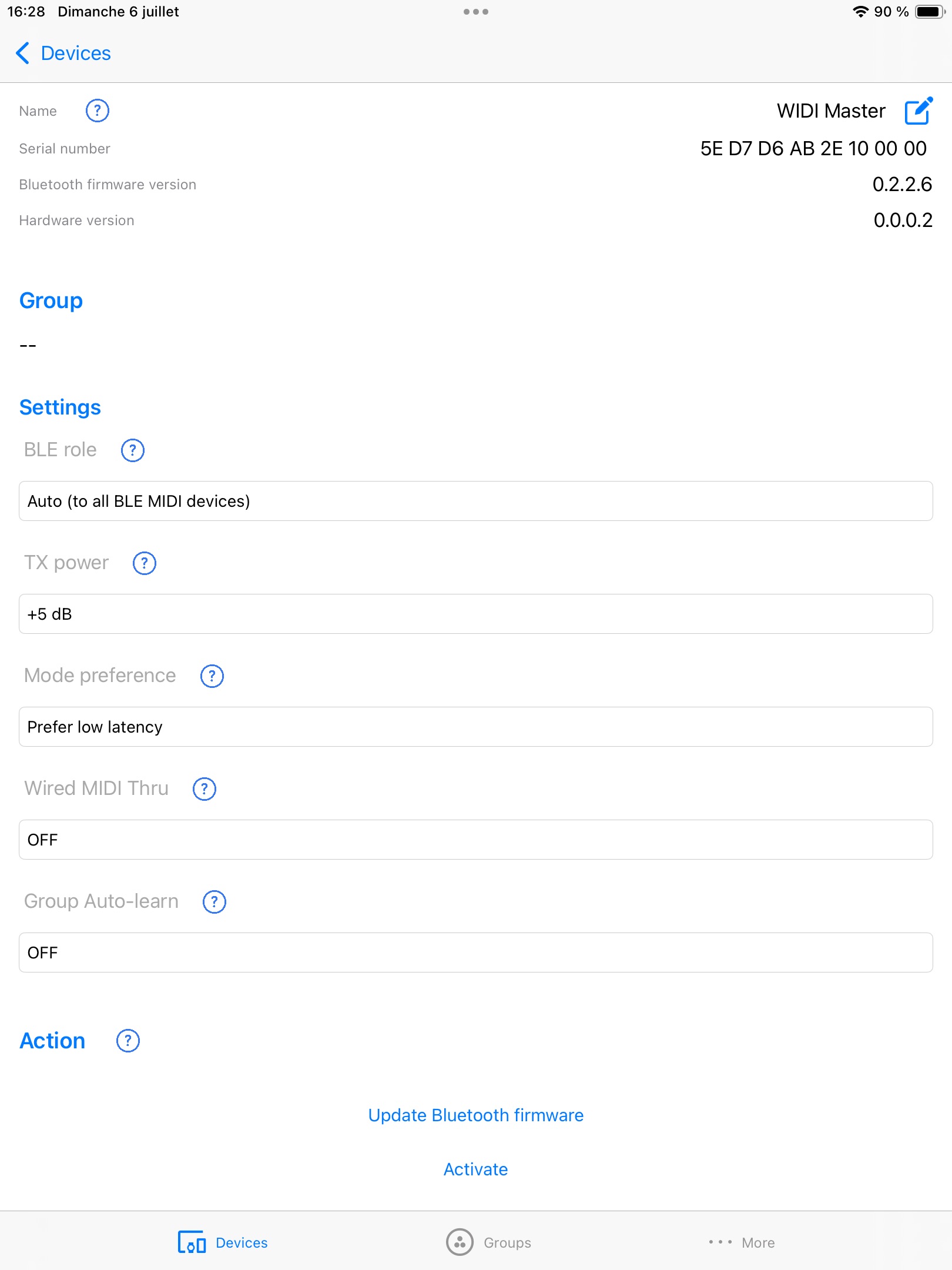The image size is (952, 1270).
Task: Show BLE role help info
Action: coord(133,450)
